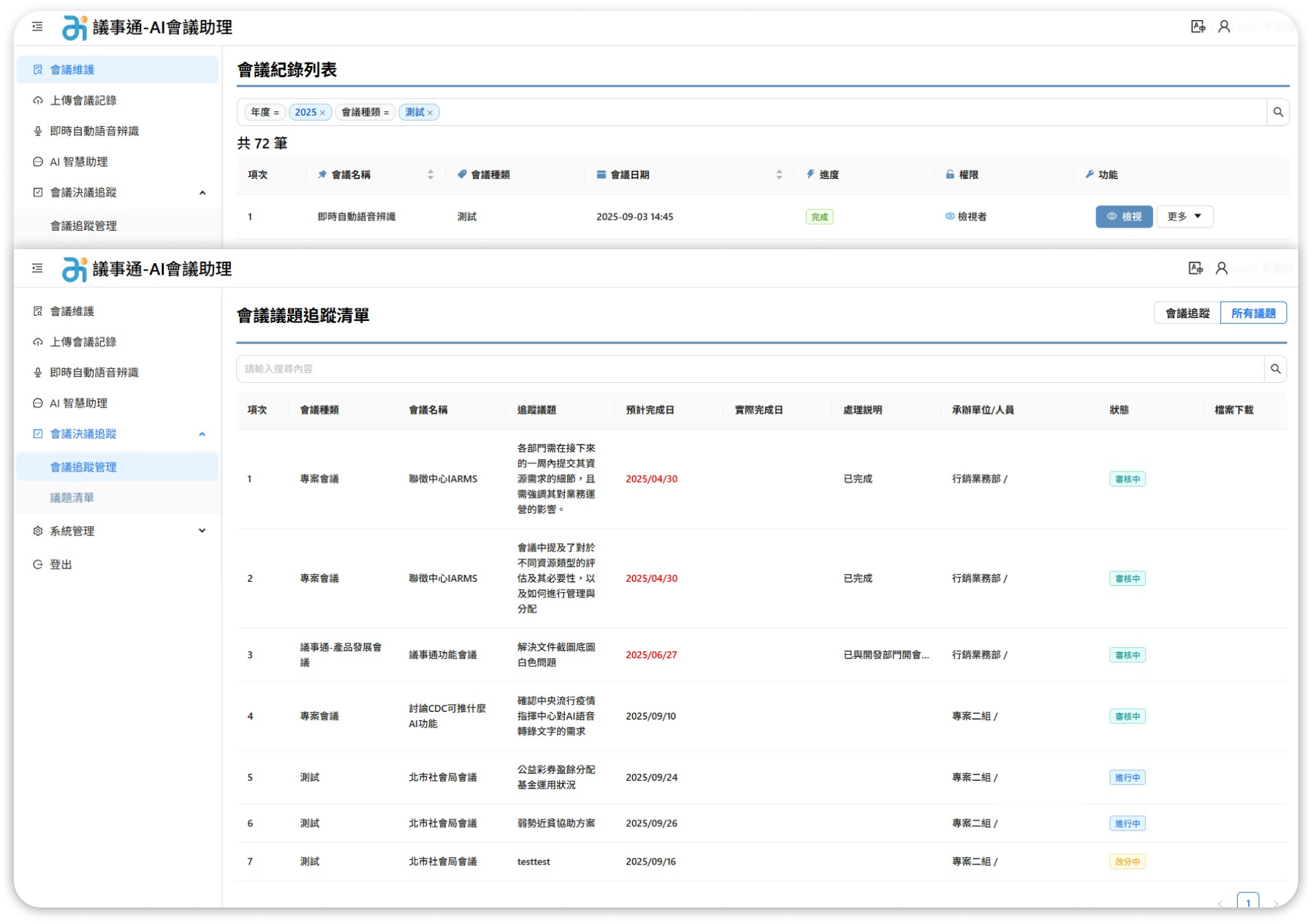This screenshot has height=924, width=1312.
Task: Remove the 測試 meeting type filter tag
Action: [x=430, y=113]
